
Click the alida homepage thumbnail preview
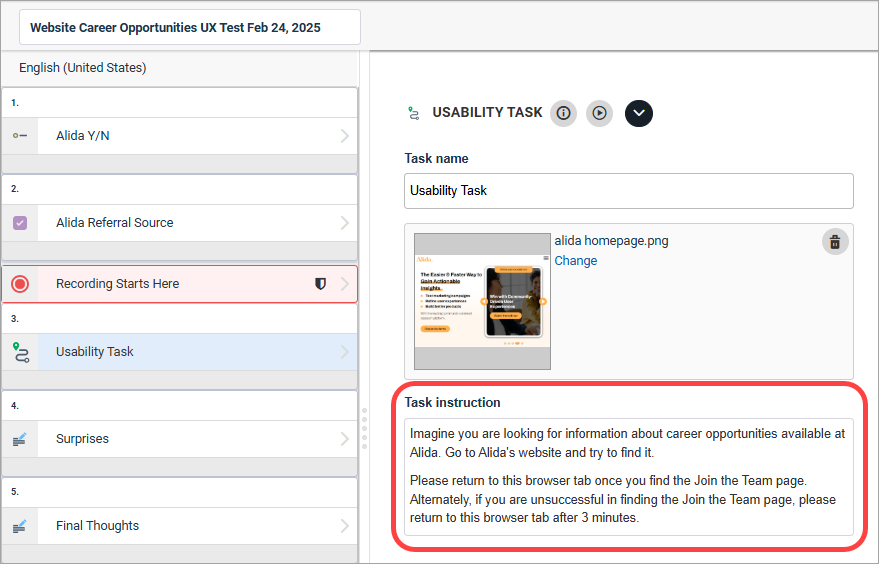point(482,301)
